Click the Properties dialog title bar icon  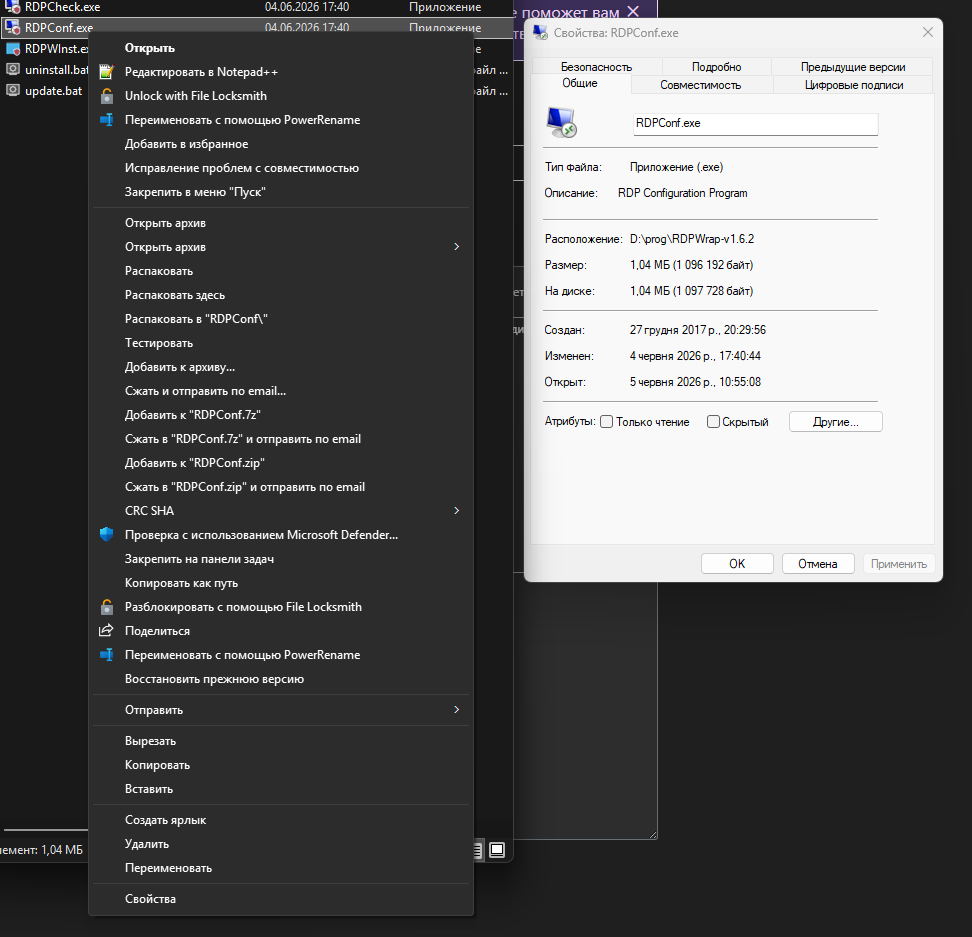(x=541, y=33)
